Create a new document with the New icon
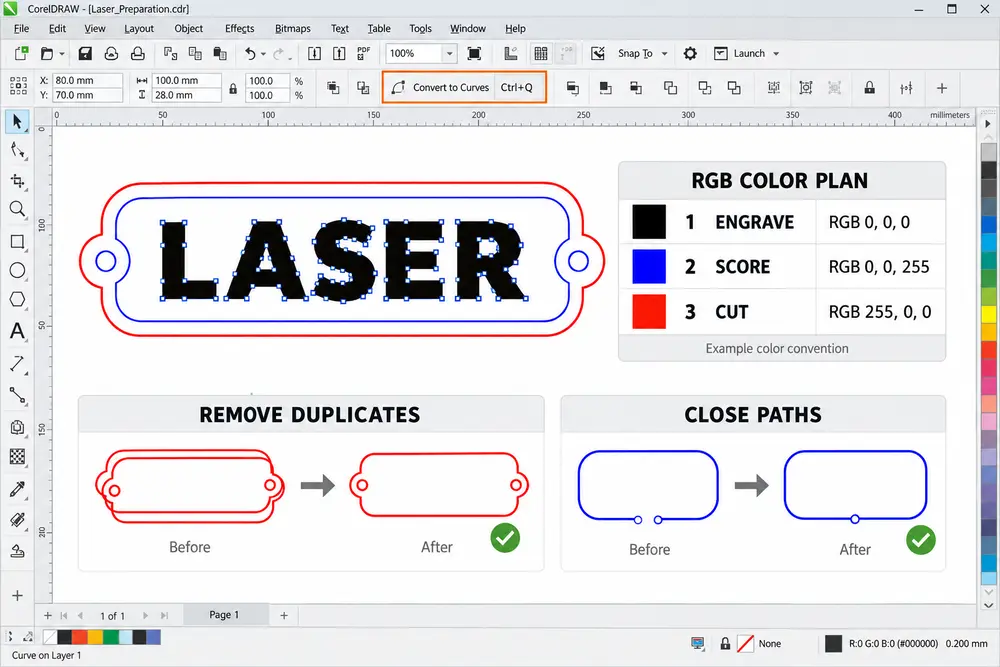1000x667 pixels. pyautogui.click(x=21, y=54)
